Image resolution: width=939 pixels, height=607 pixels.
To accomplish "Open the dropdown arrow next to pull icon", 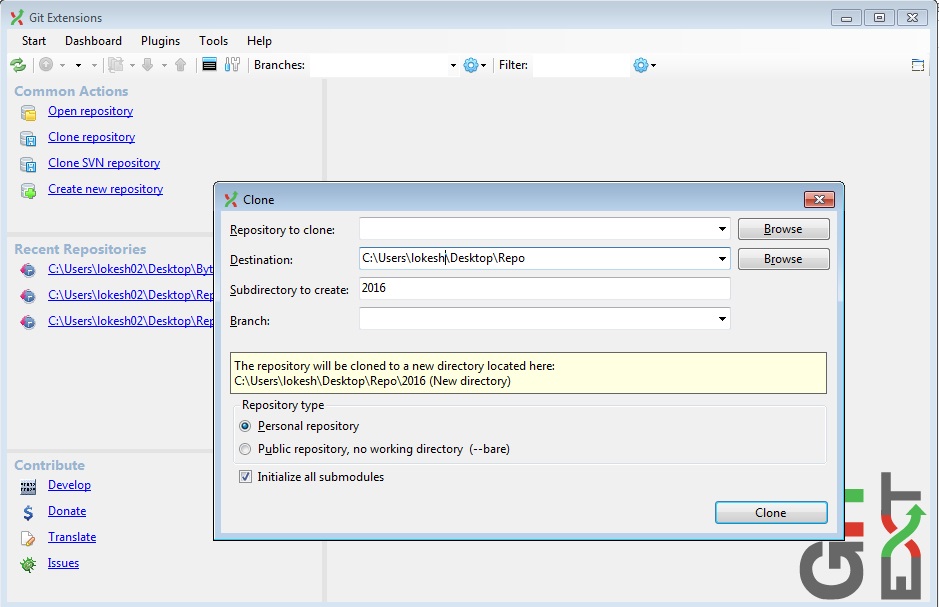I will pos(164,65).
